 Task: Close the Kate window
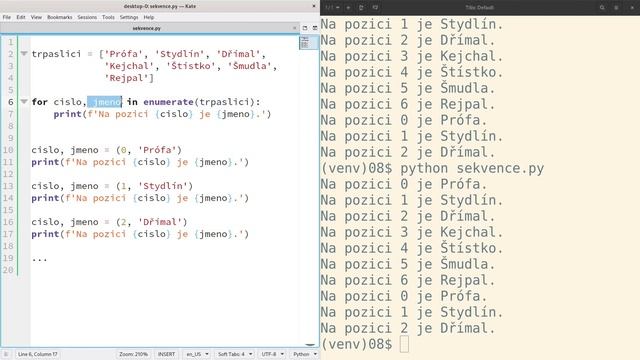[313, 6]
